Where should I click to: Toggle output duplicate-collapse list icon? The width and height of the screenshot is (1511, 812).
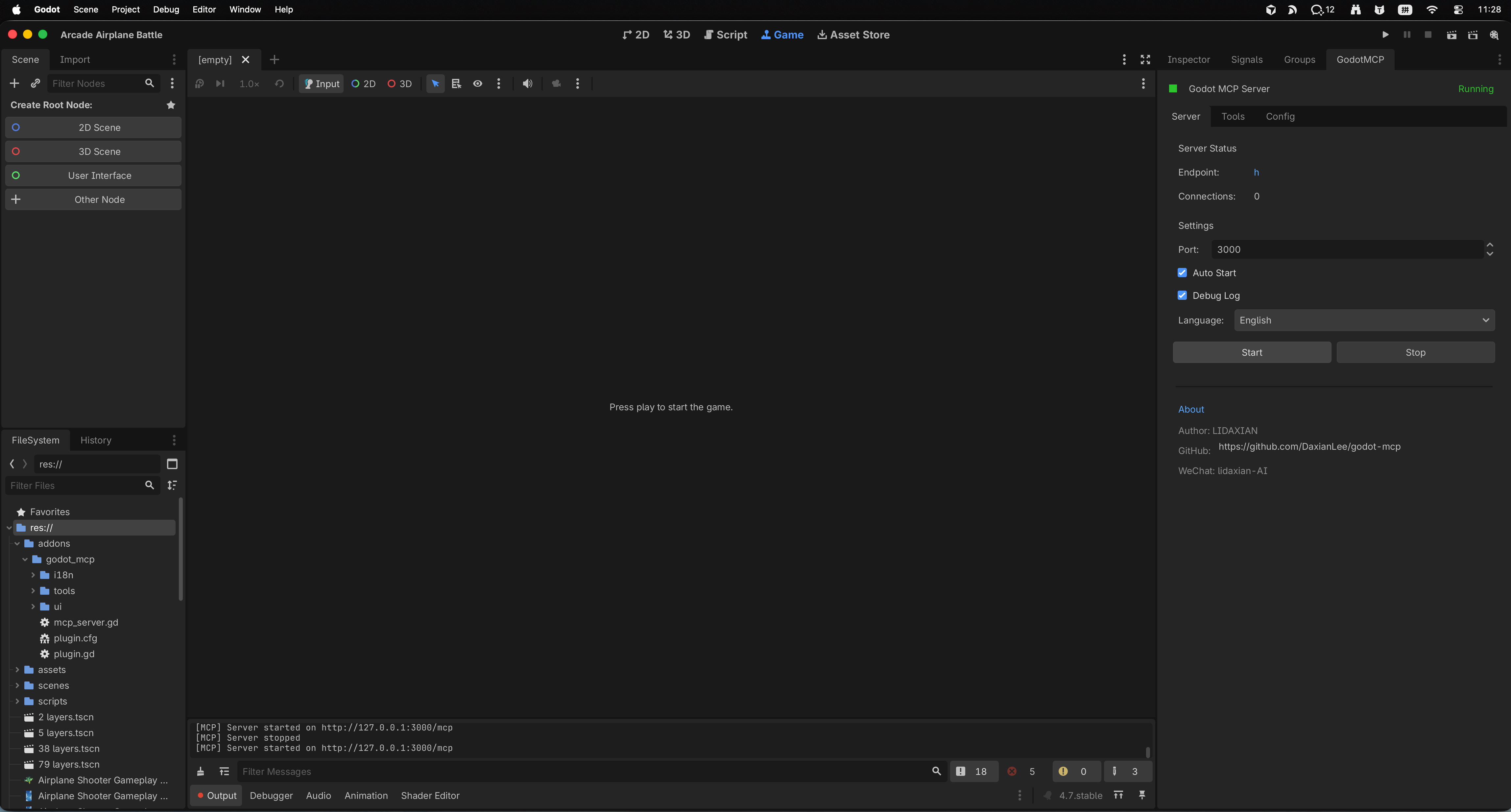pos(224,772)
